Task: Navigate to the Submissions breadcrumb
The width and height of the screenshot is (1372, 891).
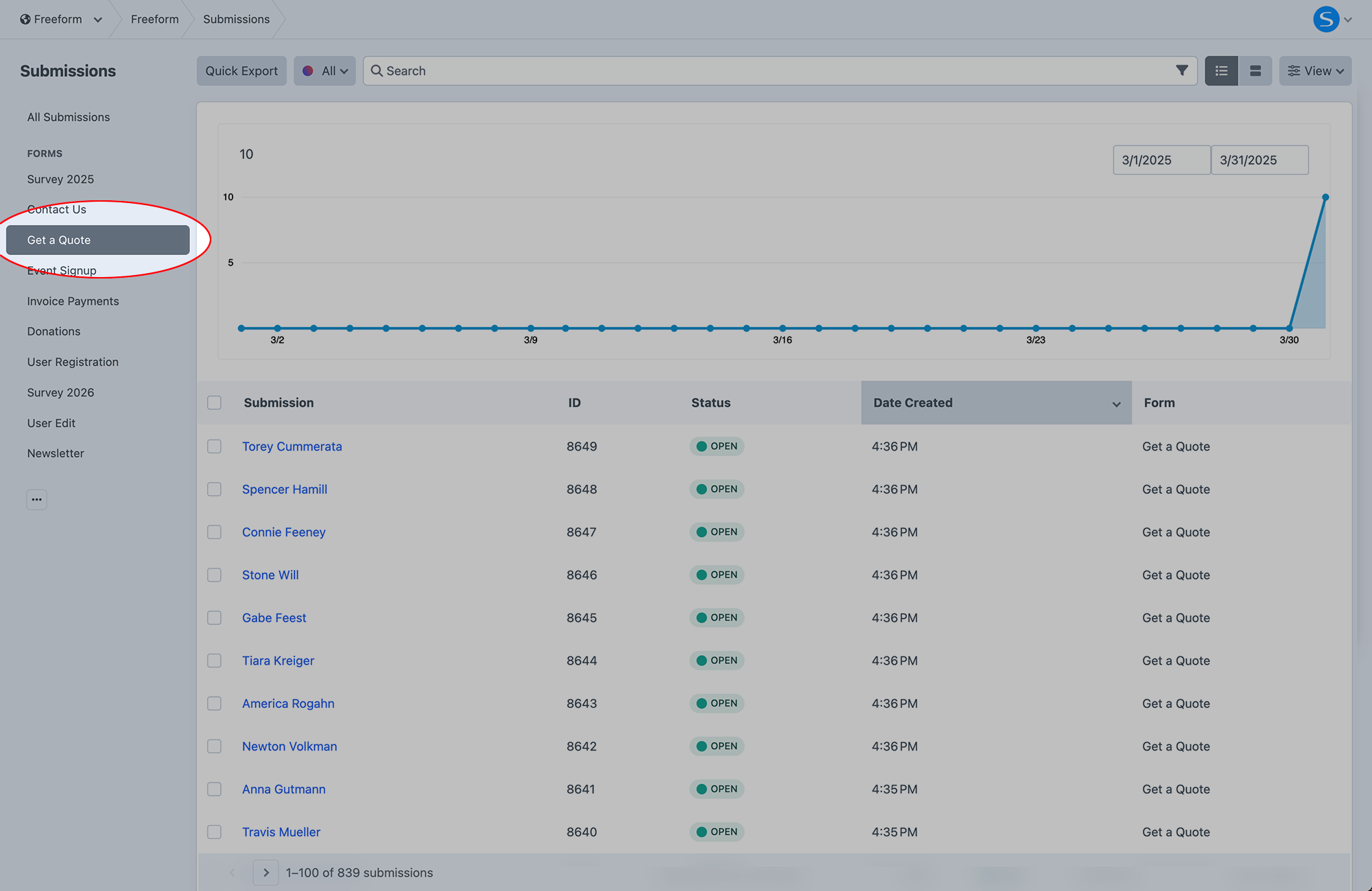Action: 235,19
